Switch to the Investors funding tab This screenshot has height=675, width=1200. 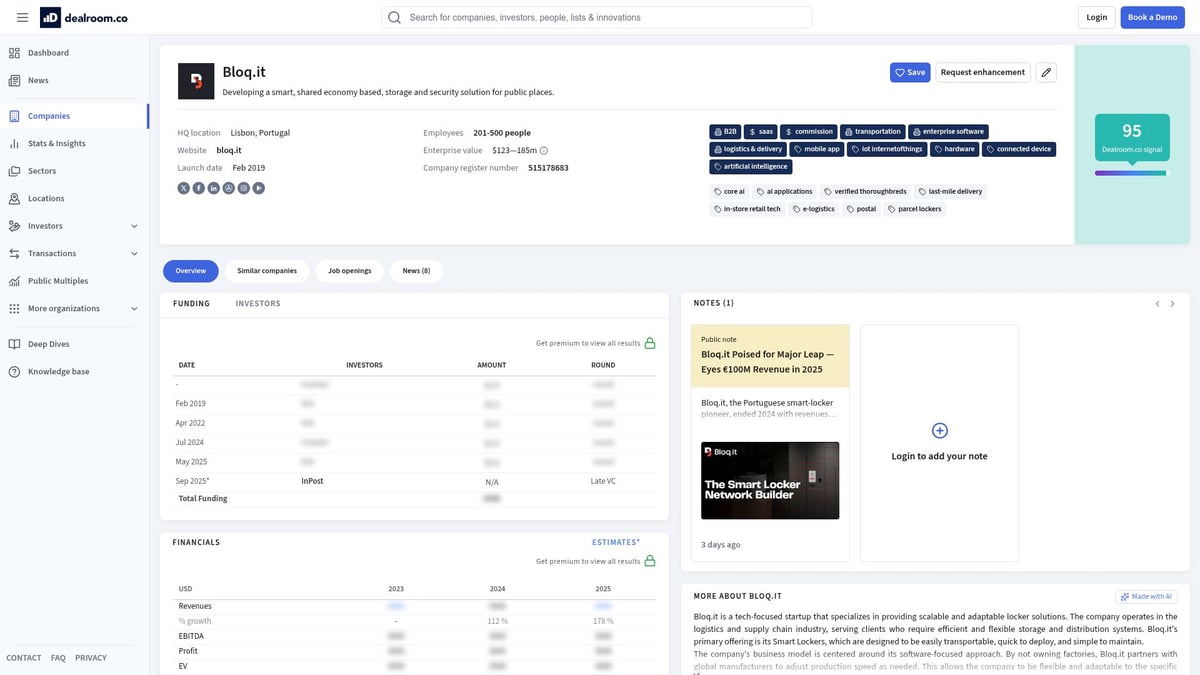coord(258,303)
